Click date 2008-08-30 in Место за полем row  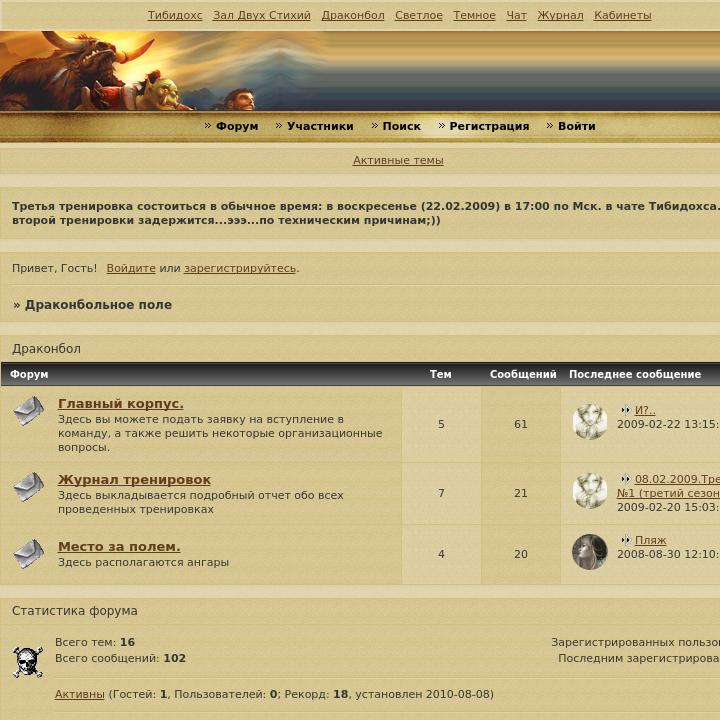[668, 554]
